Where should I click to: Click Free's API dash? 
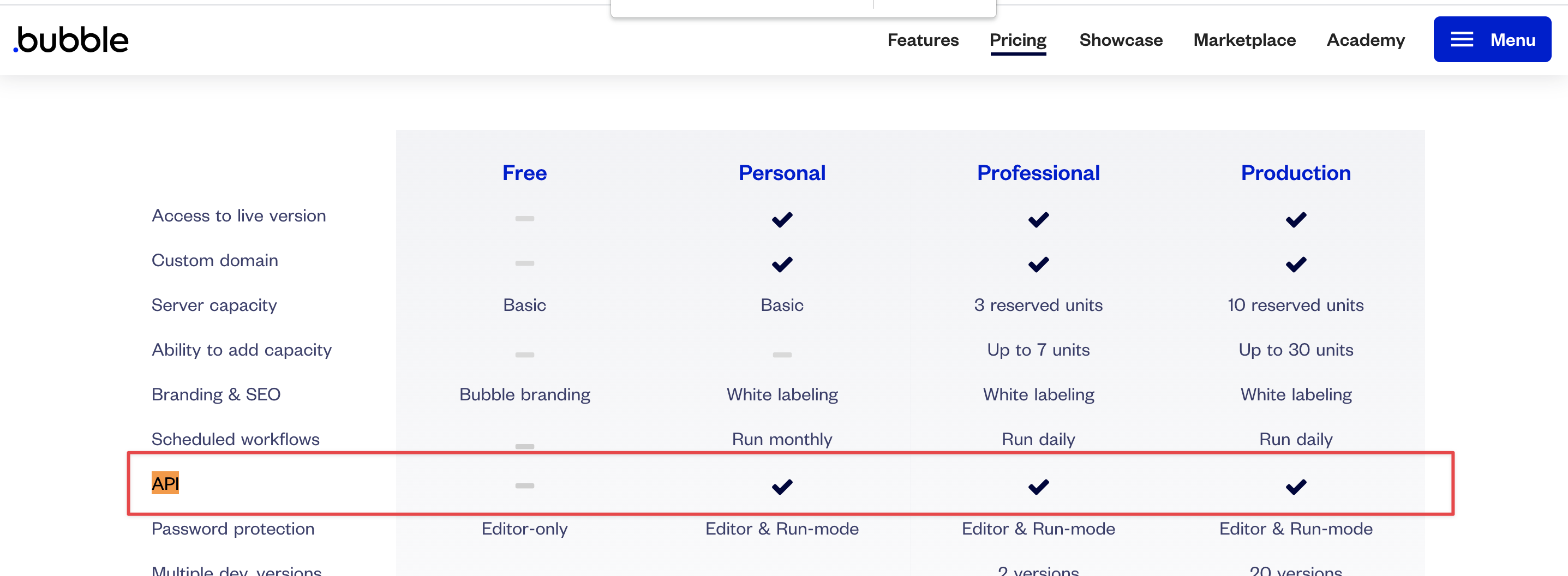[x=524, y=485]
